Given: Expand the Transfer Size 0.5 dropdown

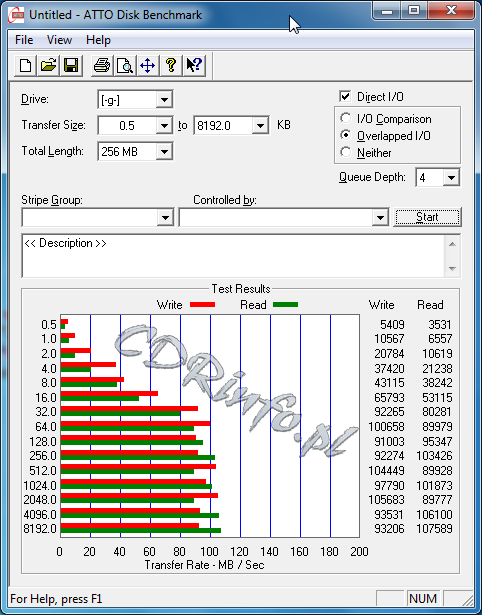Looking at the screenshot, I should (164, 126).
